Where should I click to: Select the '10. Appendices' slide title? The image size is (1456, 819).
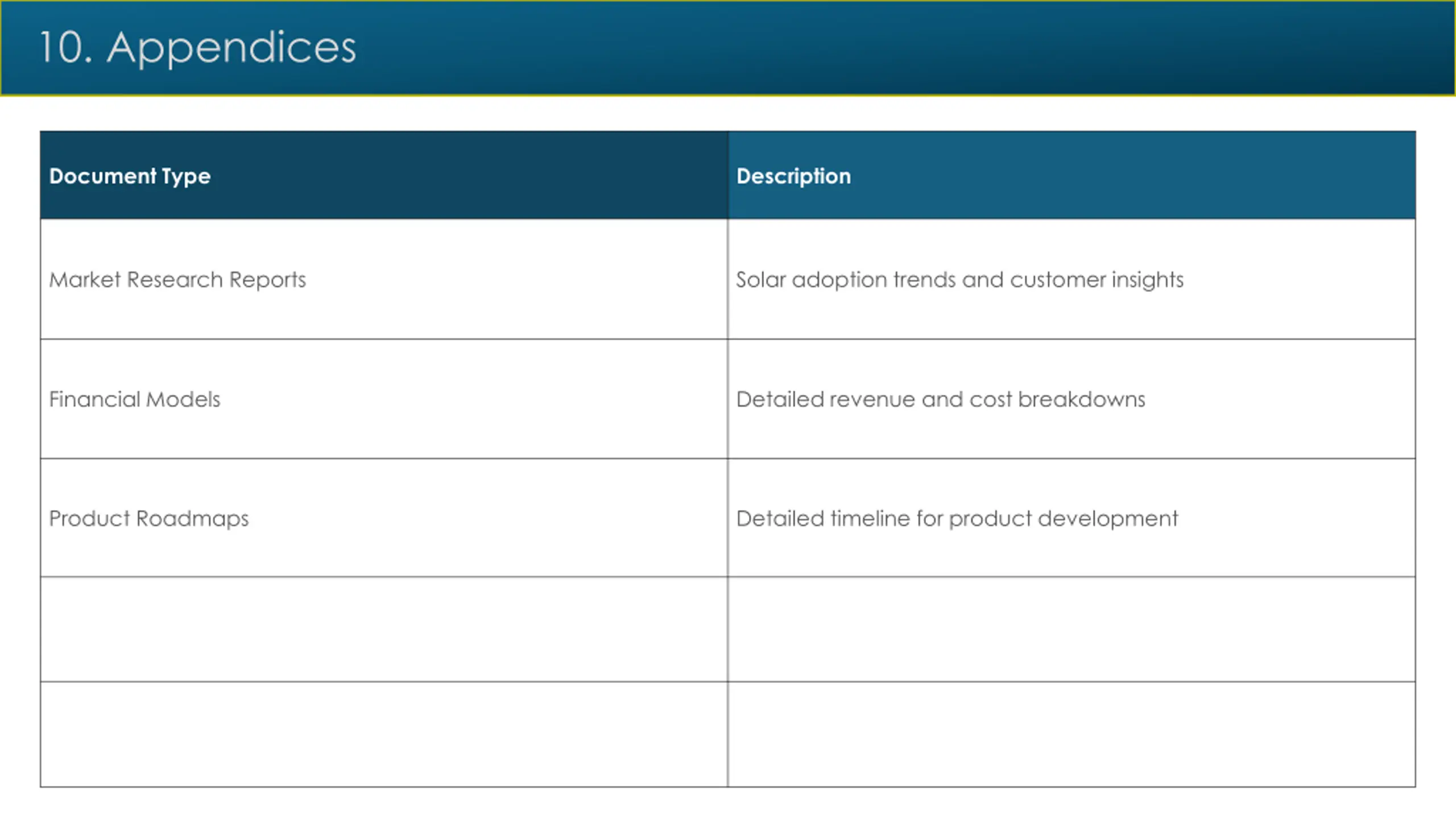click(x=198, y=48)
